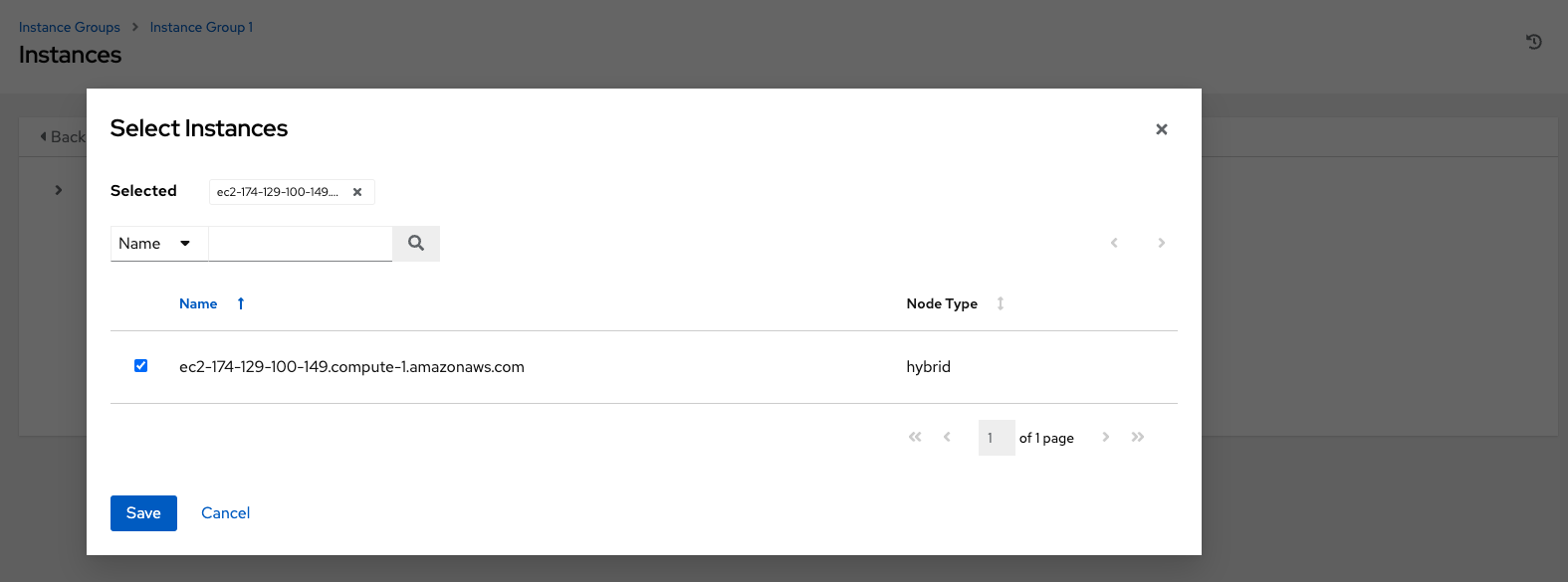Viewport: 1568px width, 582px height.
Task: Expand the collapsed row chevron on the left panel
Action: pyautogui.click(x=58, y=189)
